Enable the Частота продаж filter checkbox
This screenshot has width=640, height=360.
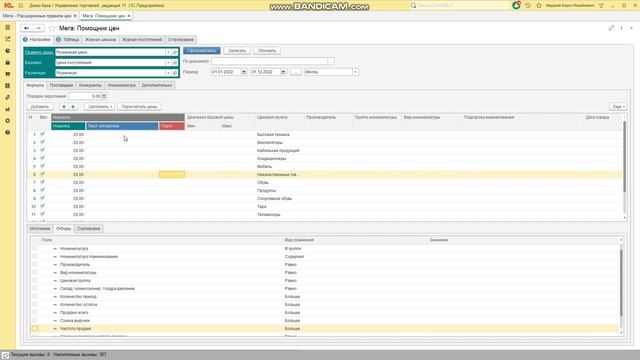pos(34,328)
